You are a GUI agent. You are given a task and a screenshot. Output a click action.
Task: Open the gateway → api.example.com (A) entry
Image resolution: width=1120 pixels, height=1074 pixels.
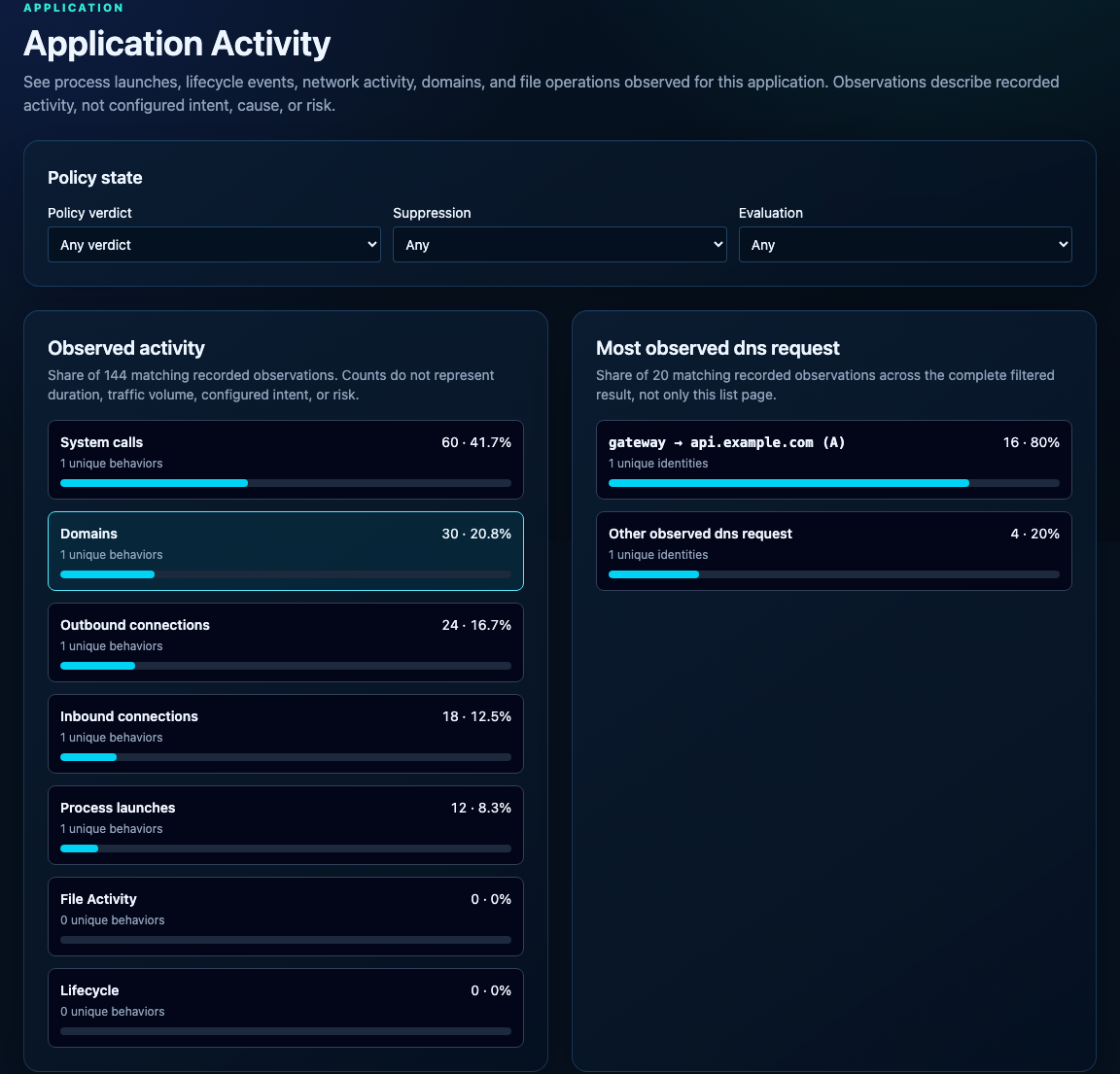[833, 460]
